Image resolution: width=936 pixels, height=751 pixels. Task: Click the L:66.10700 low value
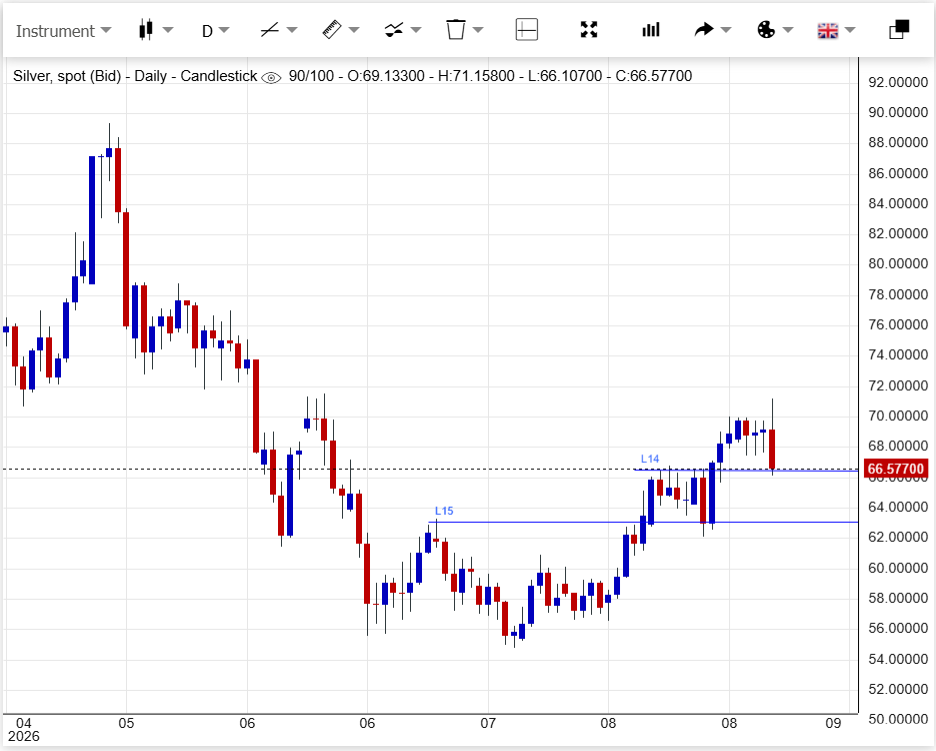point(565,76)
